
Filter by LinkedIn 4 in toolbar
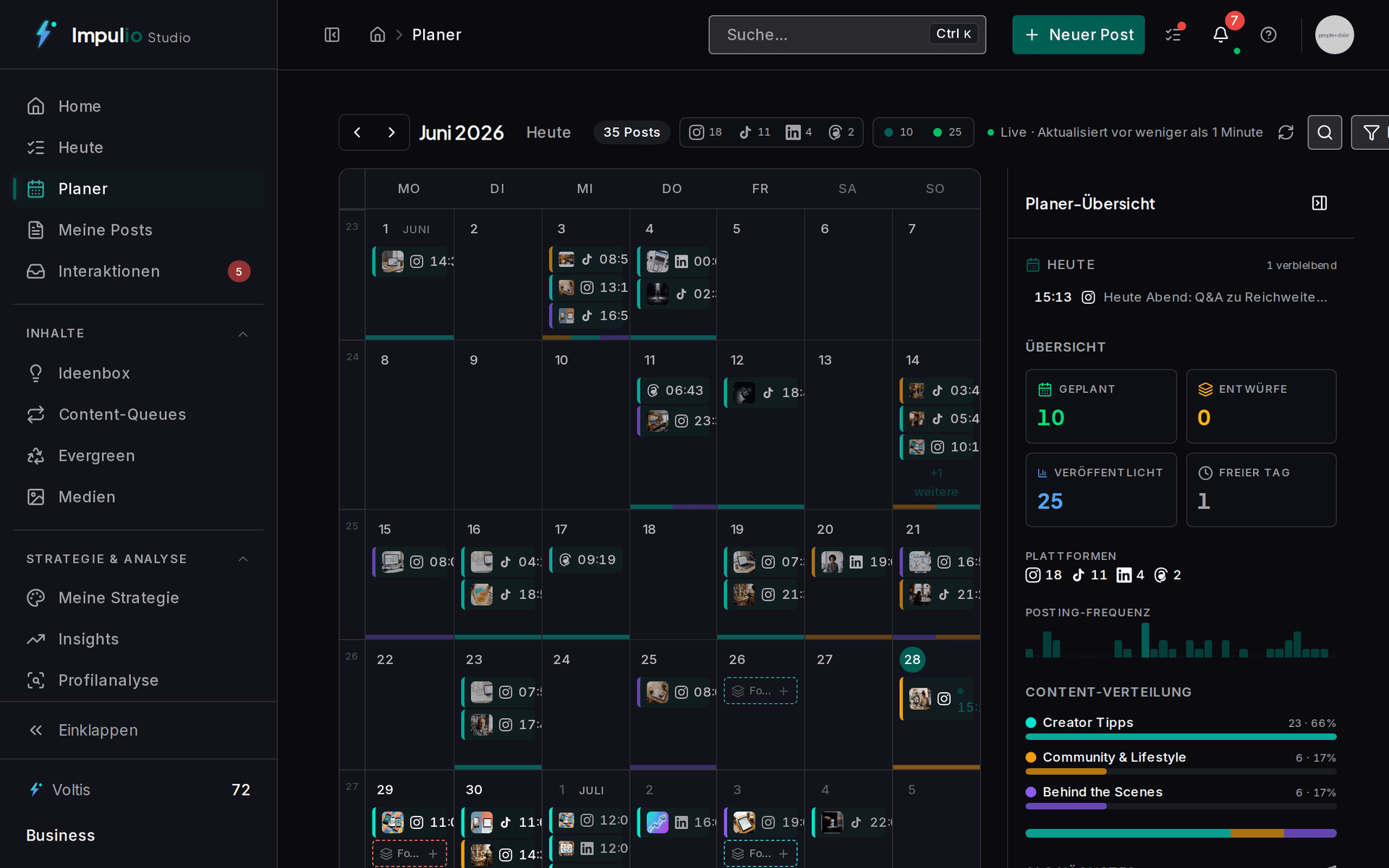[799, 132]
